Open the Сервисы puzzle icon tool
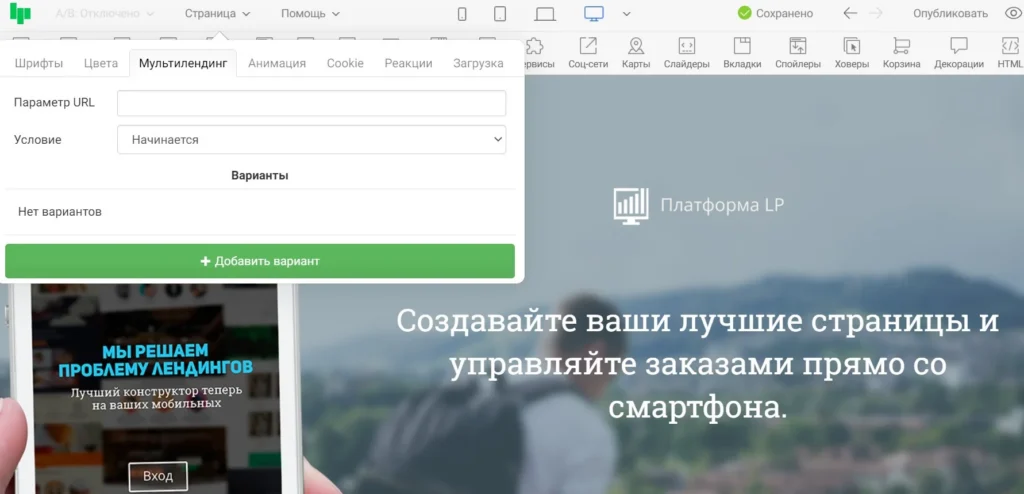 (535, 54)
